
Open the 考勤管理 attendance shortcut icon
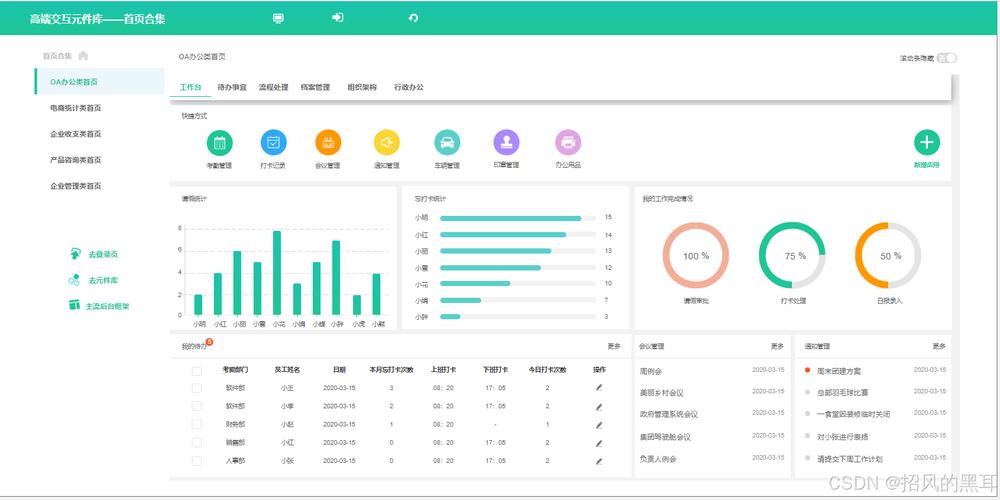pos(219,143)
